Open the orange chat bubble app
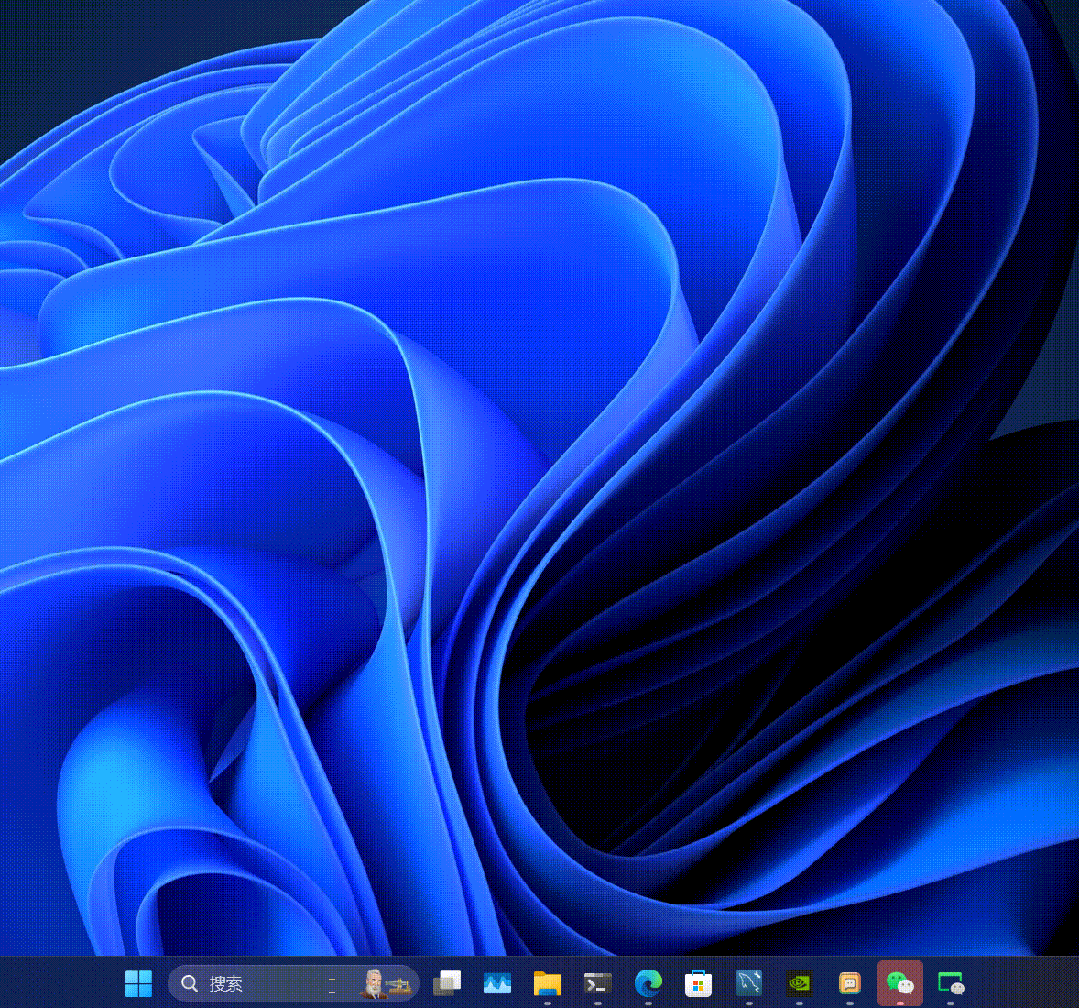 click(x=850, y=983)
